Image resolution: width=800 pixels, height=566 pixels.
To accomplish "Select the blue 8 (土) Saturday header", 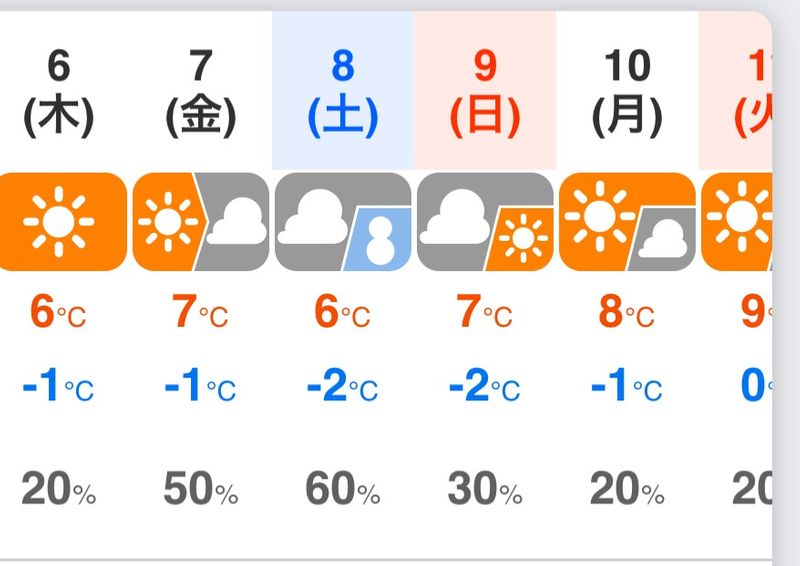I will [343, 92].
